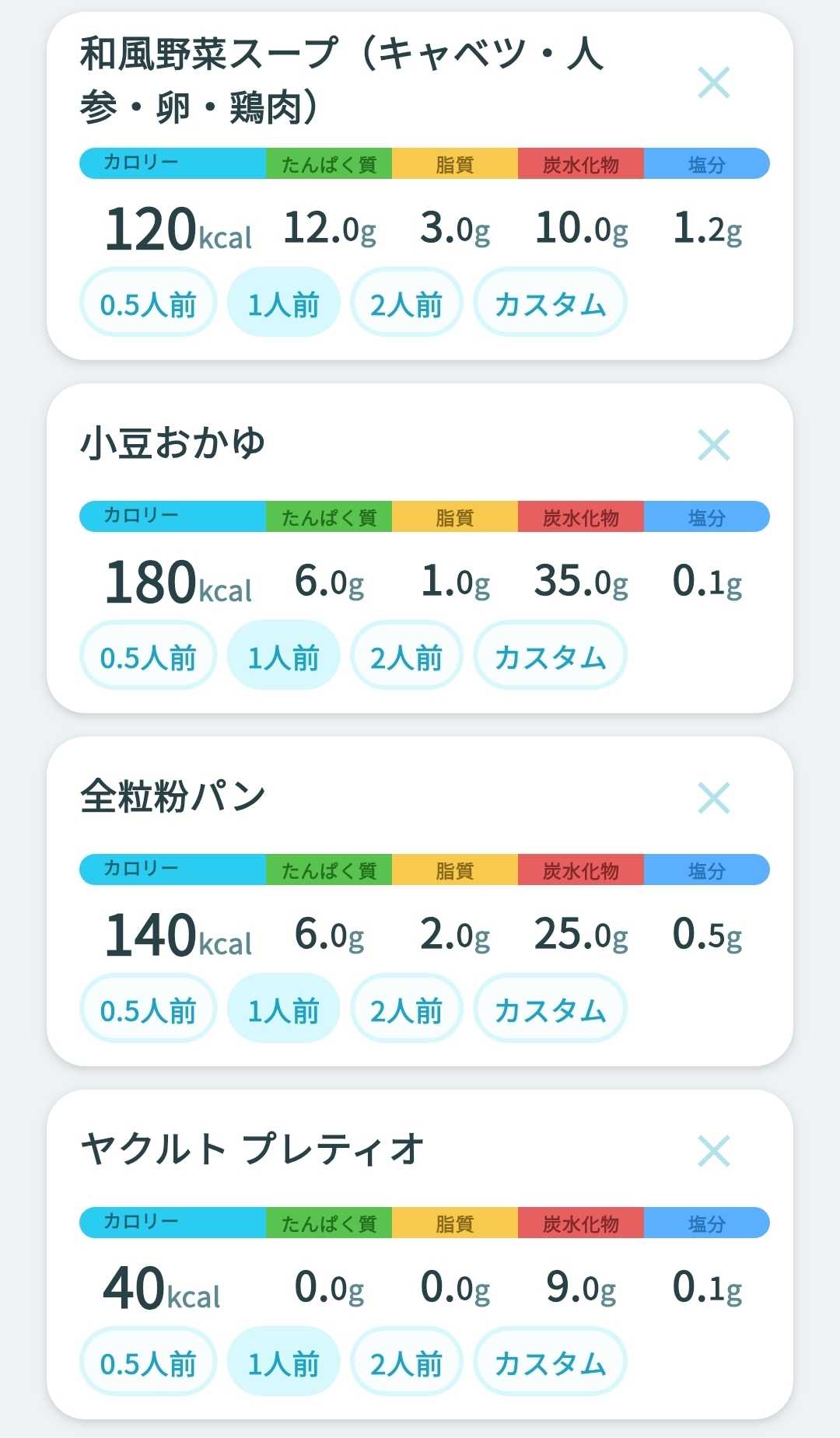Pick 0.5人前 for ヤクルト プレティオ
840x1438 pixels.
pos(148,1362)
